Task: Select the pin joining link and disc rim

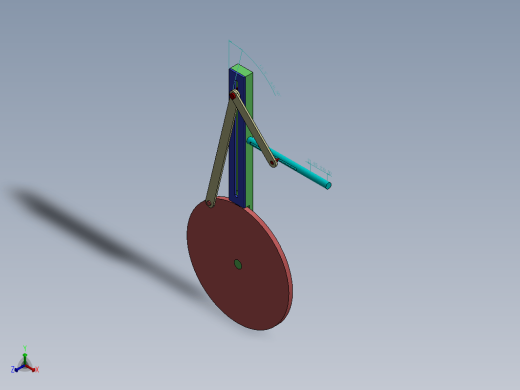Action: click(x=209, y=203)
